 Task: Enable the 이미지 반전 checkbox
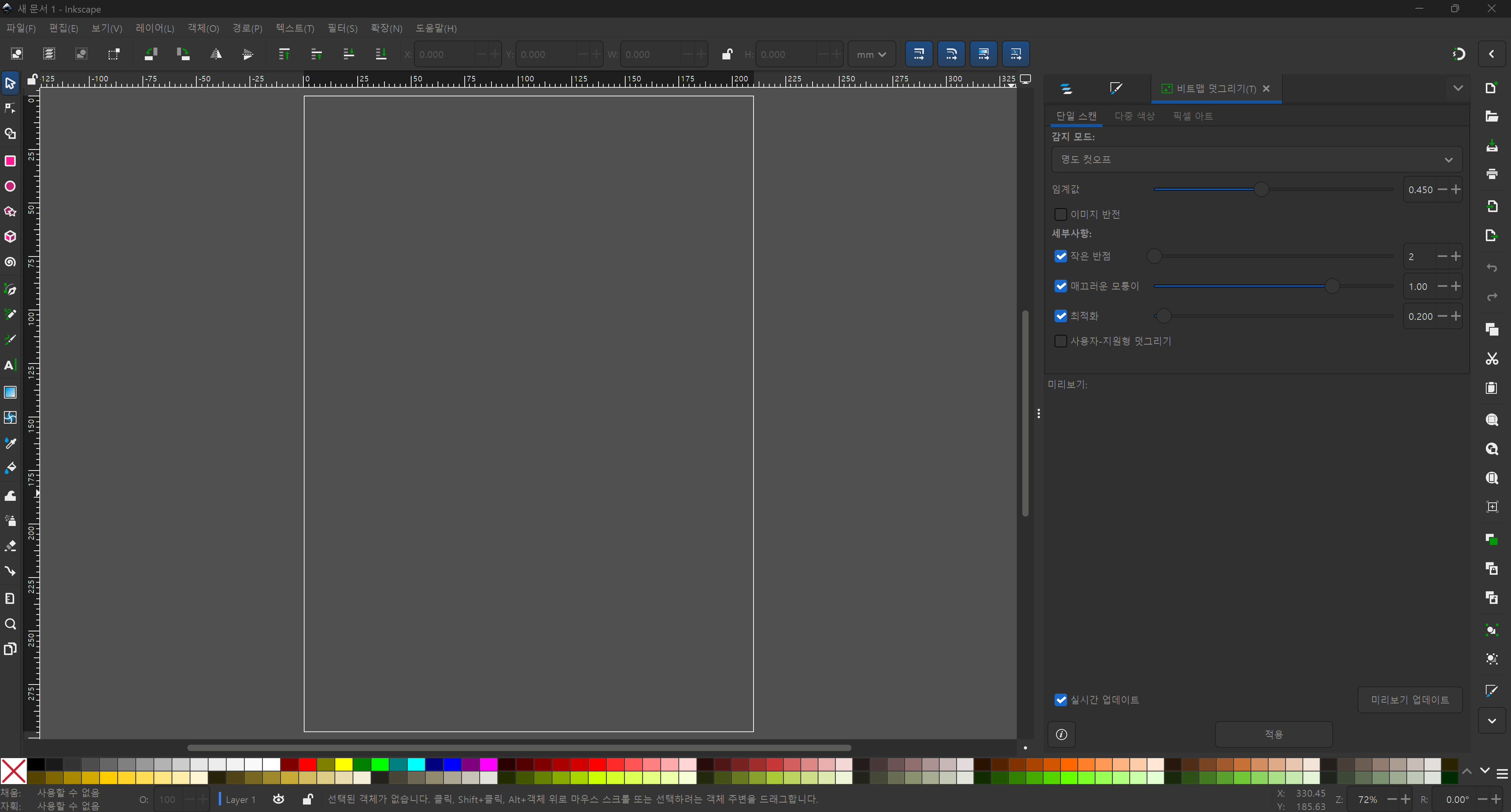coord(1060,214)
